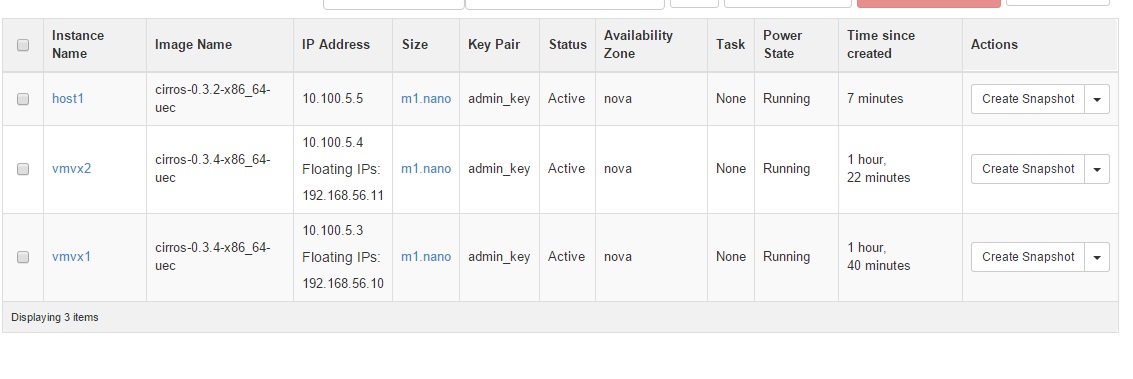Expand actions dropdown arrow for vmvx2
This screenshot has height=379, width=1133.
click(x=1097, y=169)
